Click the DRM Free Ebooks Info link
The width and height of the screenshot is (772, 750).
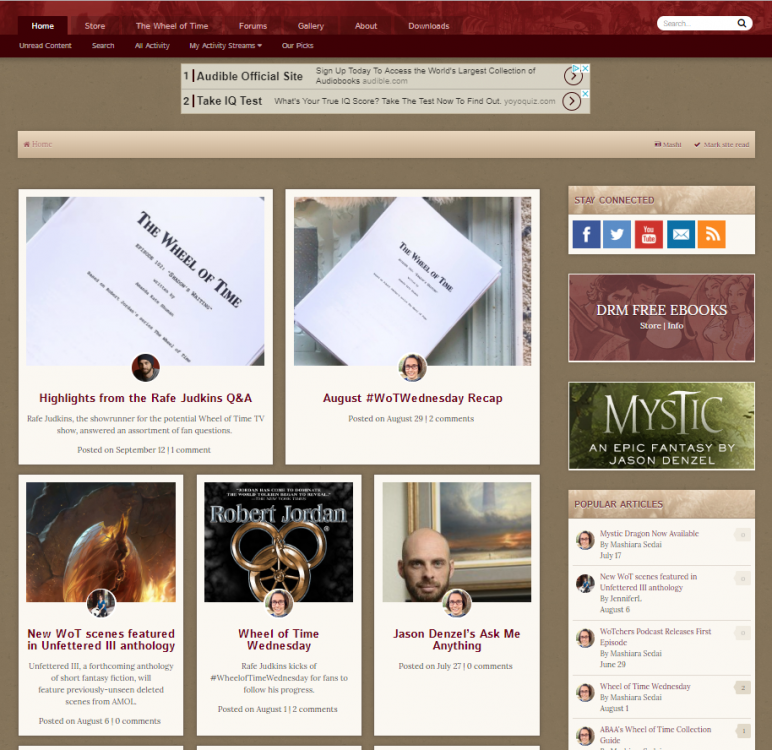click(676, 326)
